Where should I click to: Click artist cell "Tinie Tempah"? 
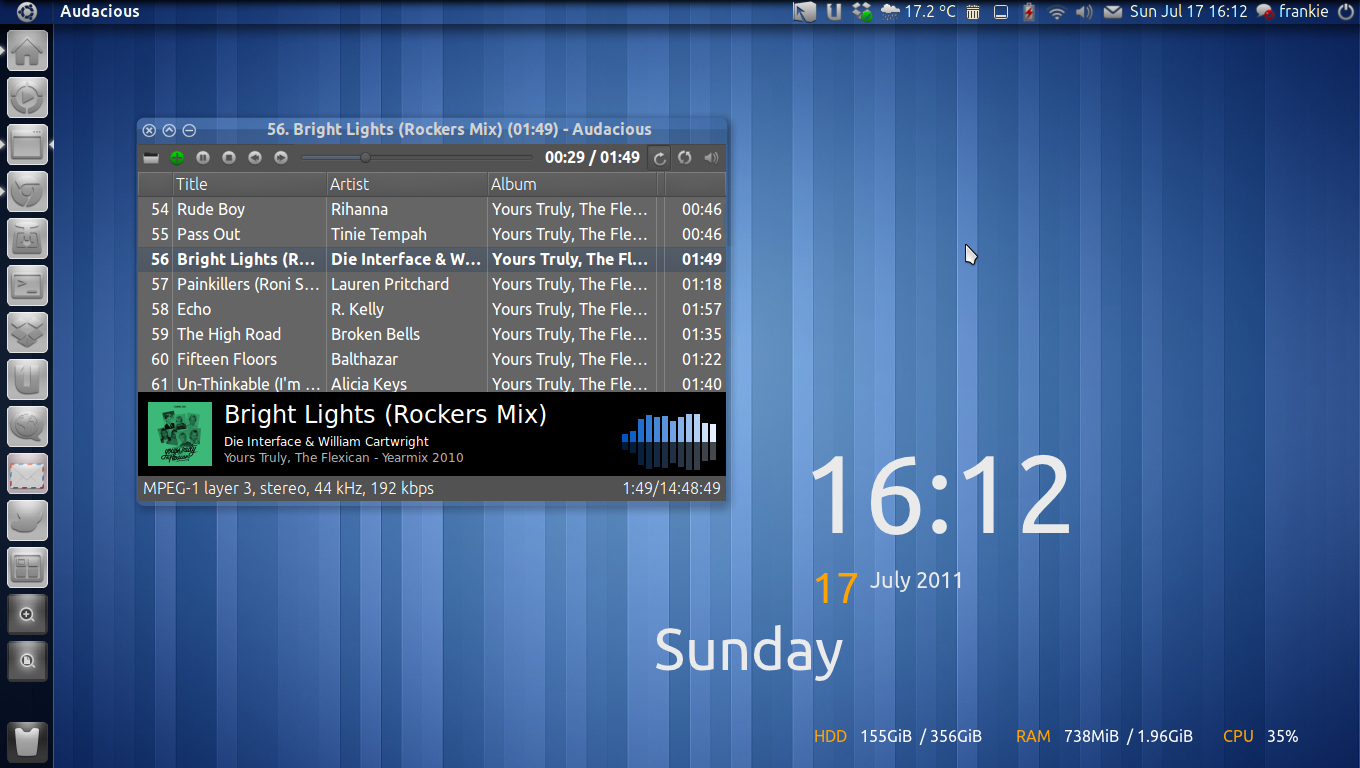pyautogui.click(x=379, y=234)
